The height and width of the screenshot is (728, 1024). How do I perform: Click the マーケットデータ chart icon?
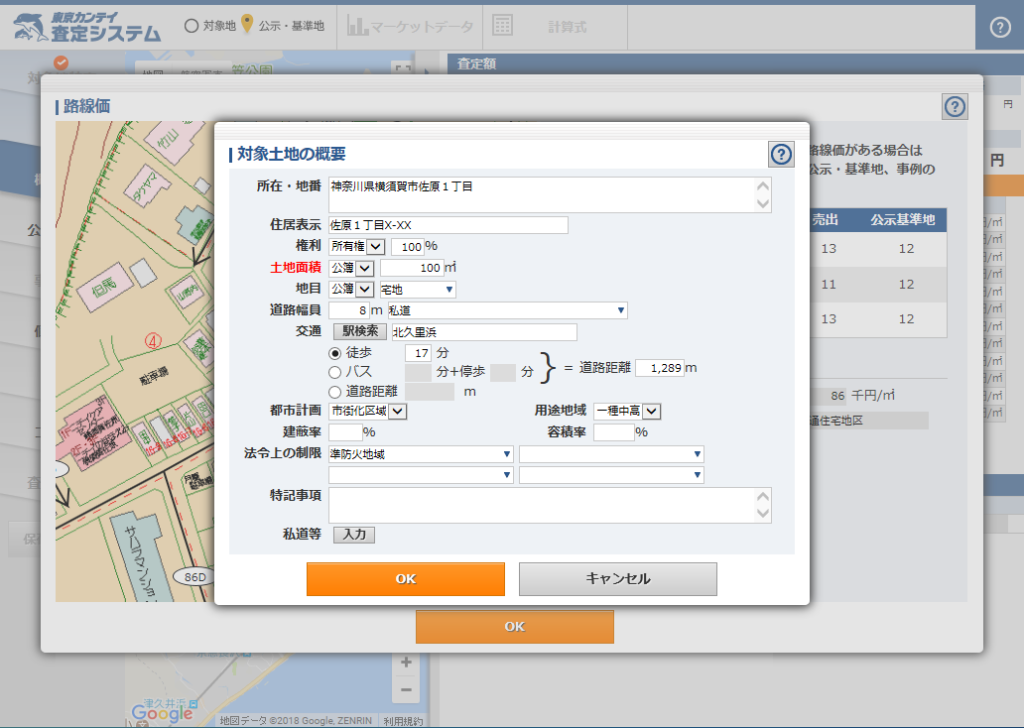tap(357, 25)
